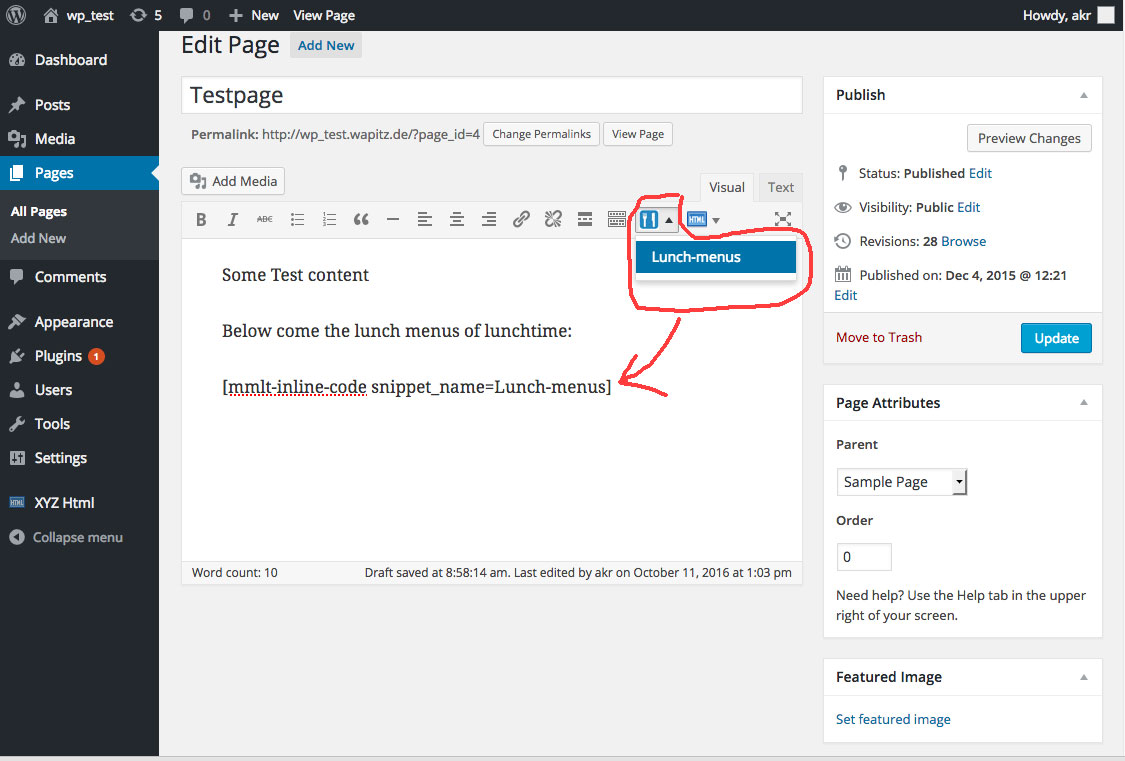Insert a Read More tag
This screenshot has width=1125, height=761.
tap(585, 220)
